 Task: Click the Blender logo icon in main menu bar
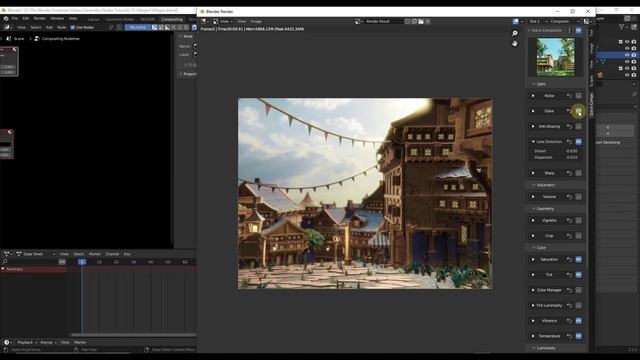pos(6,18)
